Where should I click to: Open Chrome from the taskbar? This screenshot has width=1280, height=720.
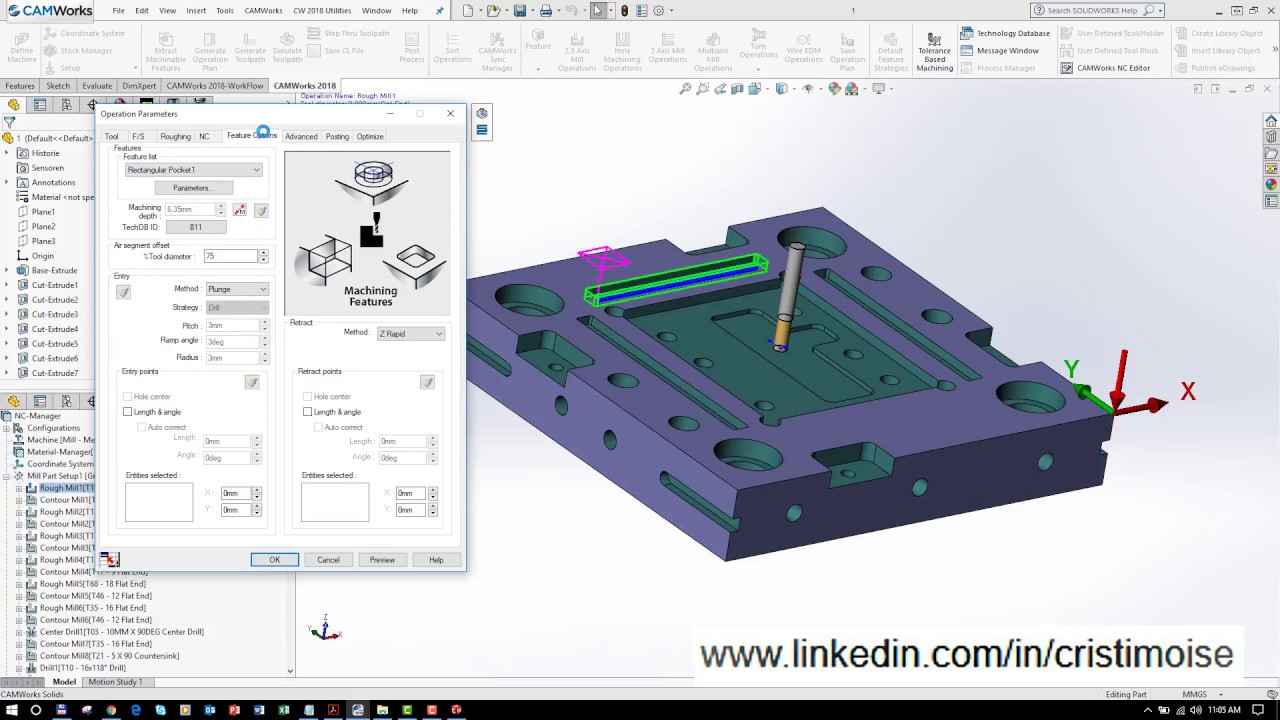pyautogui.click(x=111, y=710)
